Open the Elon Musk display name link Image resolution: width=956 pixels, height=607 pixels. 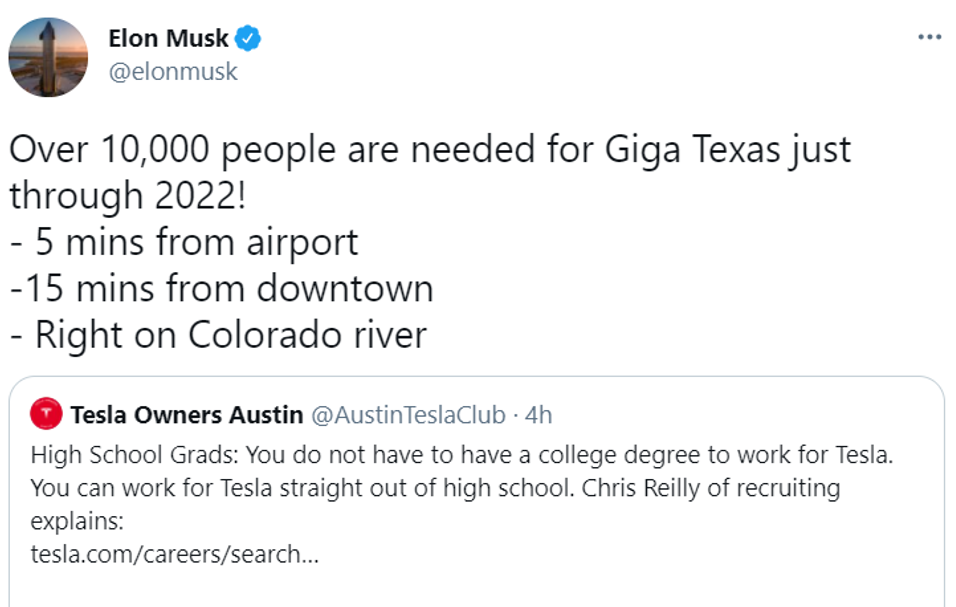click(168, 40)
